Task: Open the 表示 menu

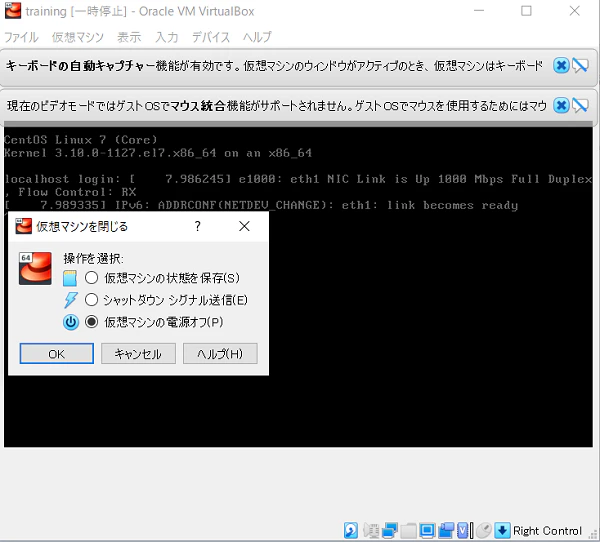Action: [x=129, y=37]
